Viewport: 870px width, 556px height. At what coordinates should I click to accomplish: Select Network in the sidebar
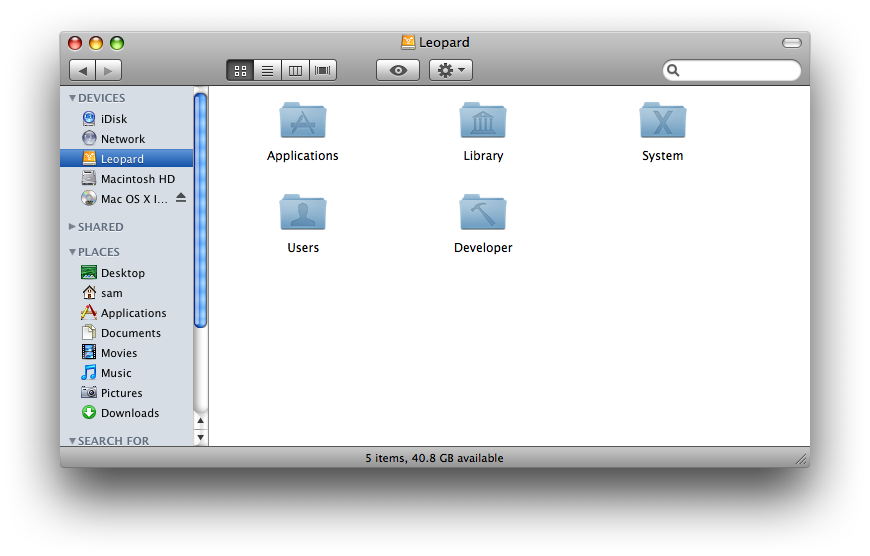pyautogui.click(x=127, y=139)
